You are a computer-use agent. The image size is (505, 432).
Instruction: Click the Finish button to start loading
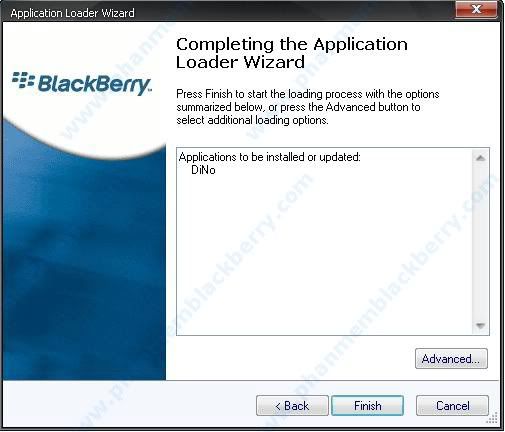[x=367, y=405]
